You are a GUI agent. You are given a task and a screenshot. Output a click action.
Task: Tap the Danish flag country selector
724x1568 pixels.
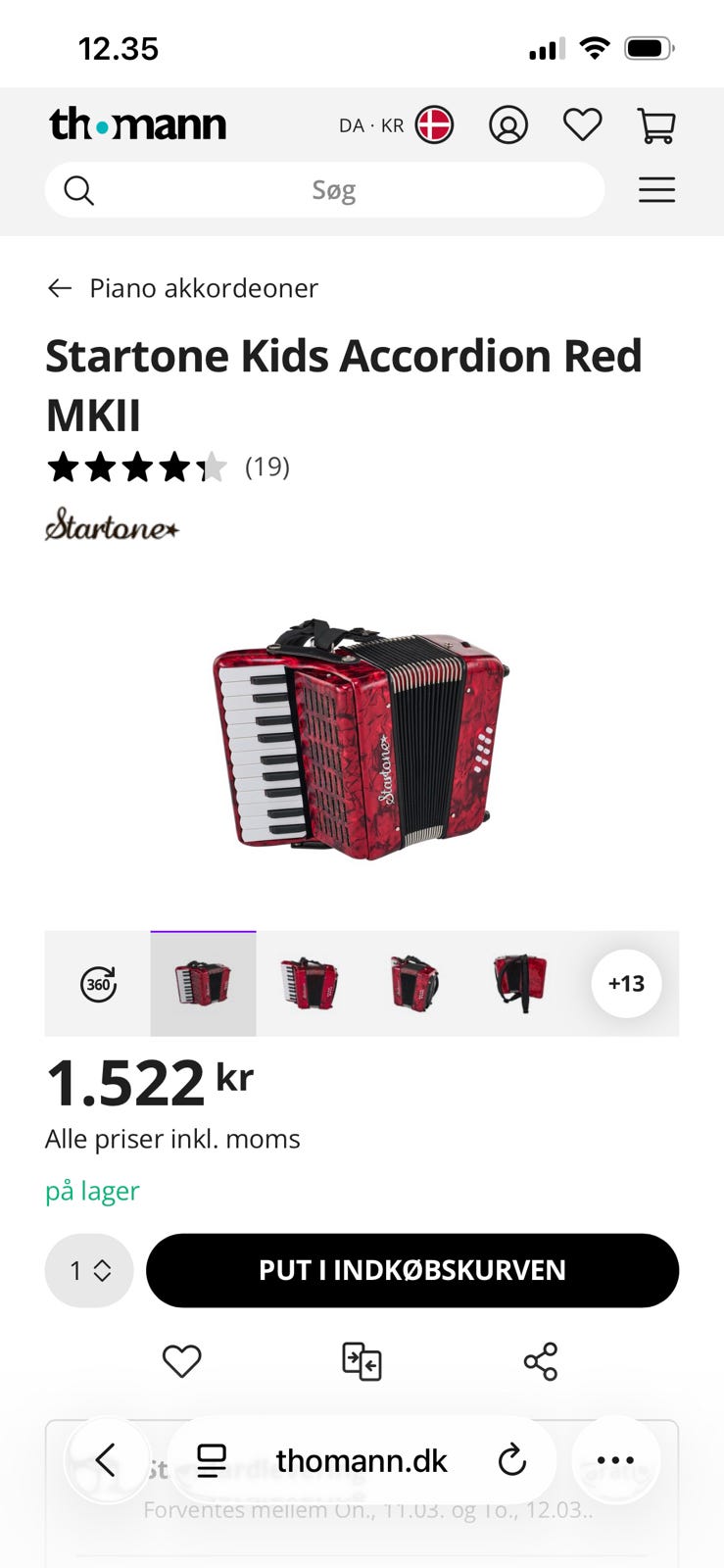[x=434, y=125]
